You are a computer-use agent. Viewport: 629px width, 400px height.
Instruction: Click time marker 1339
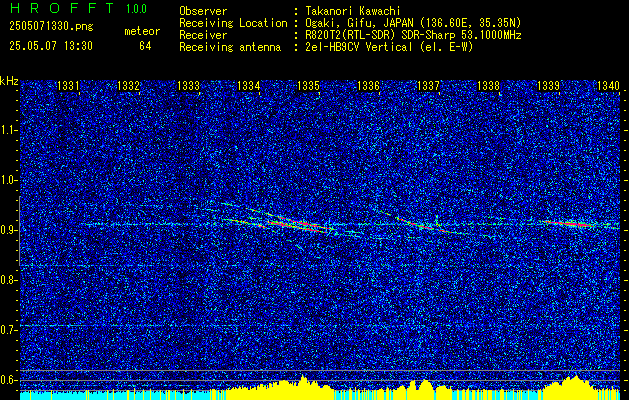(548, 85)
